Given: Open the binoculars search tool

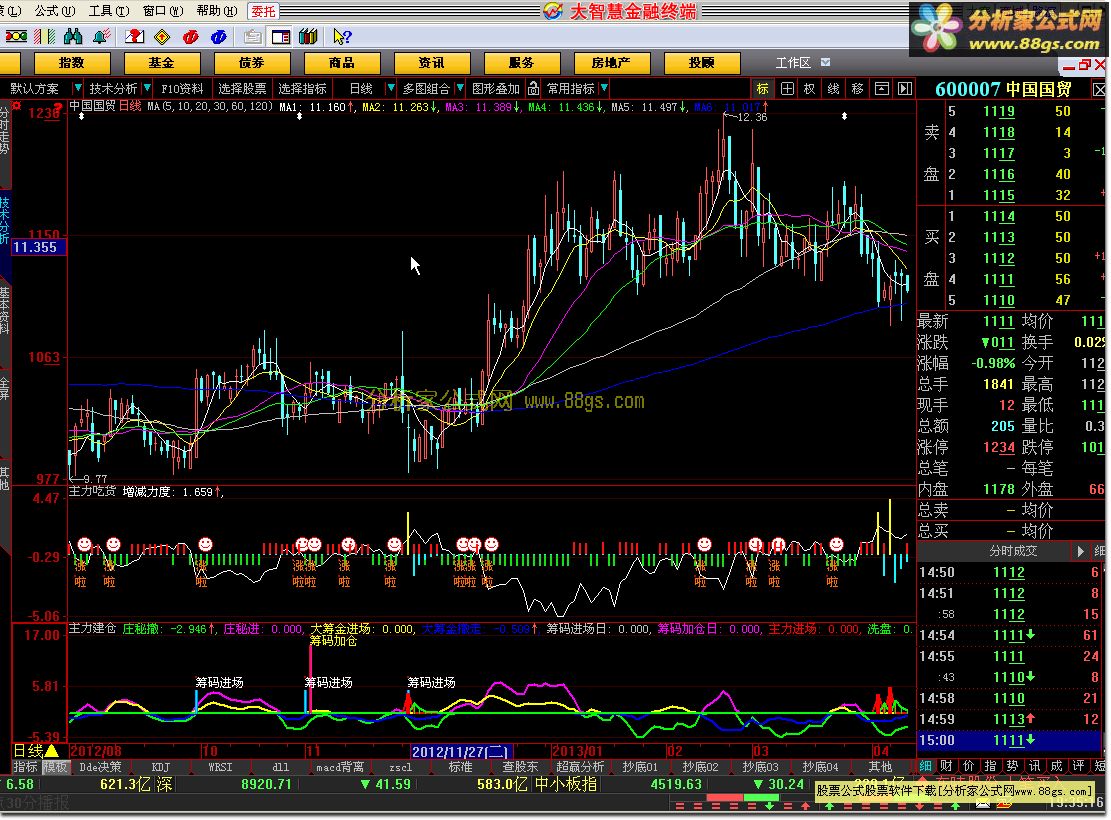Looking at the screenshot, I should pyautogui.click(x=73, y=36).
